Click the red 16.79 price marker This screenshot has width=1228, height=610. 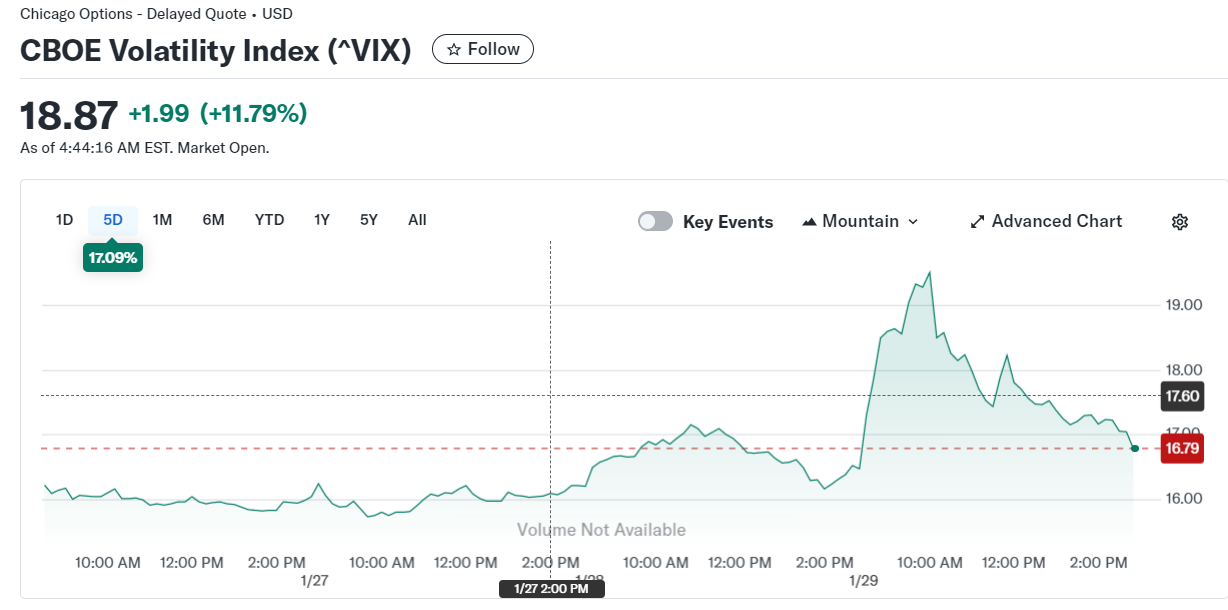click(x=1182, y=448)
